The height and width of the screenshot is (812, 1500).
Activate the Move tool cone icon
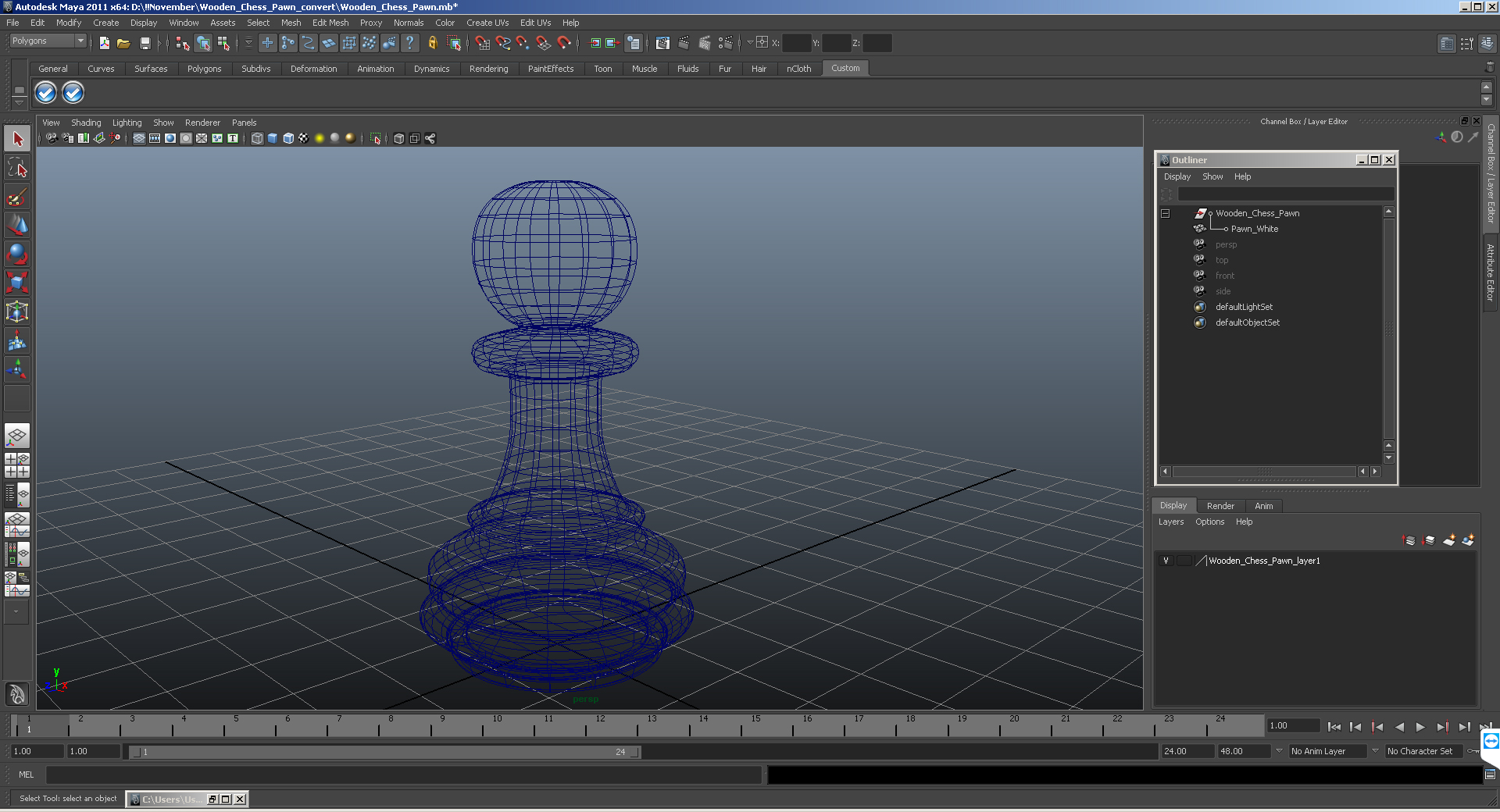(17, 226)
